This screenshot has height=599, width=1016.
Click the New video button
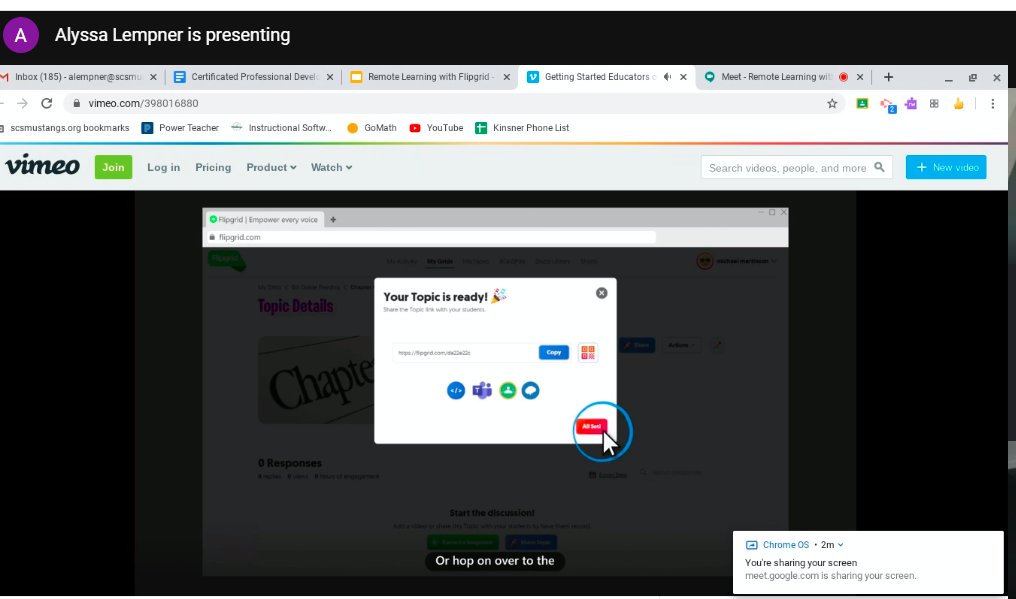[x=946, y=167]
